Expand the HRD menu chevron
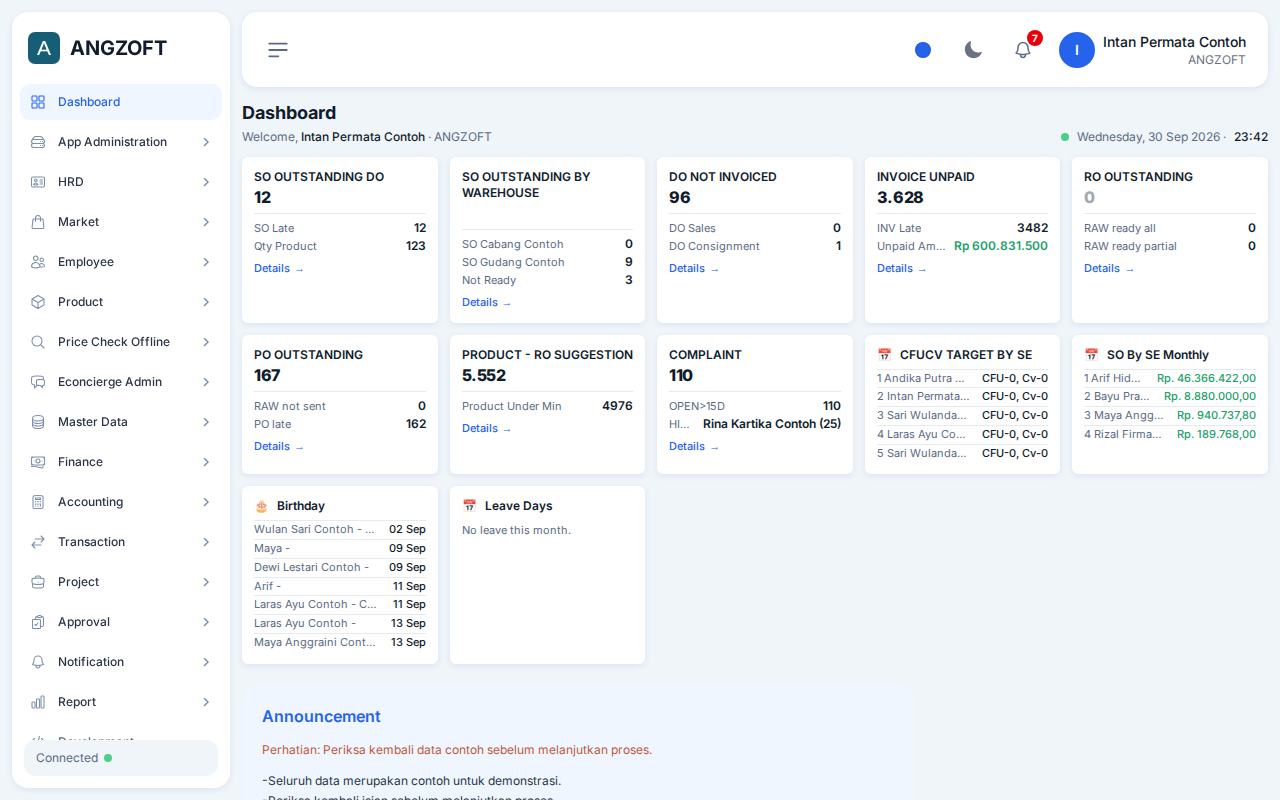This screenshot has height=800, width=1280. (x=206, y=182)
